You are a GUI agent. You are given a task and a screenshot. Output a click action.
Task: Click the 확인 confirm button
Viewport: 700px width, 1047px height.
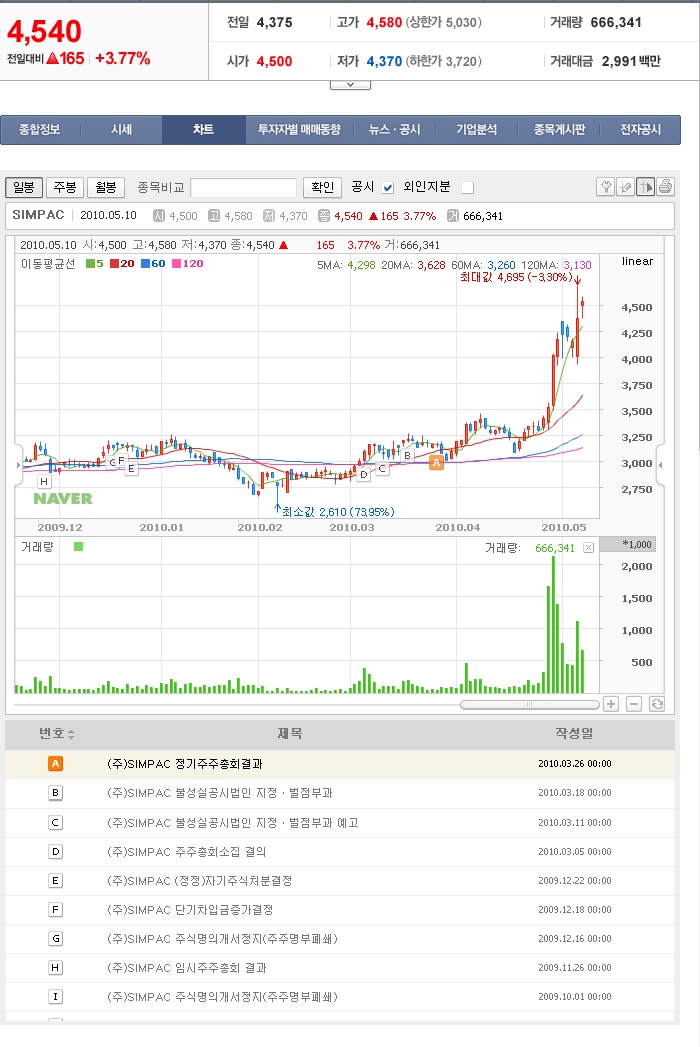[323, 188]
